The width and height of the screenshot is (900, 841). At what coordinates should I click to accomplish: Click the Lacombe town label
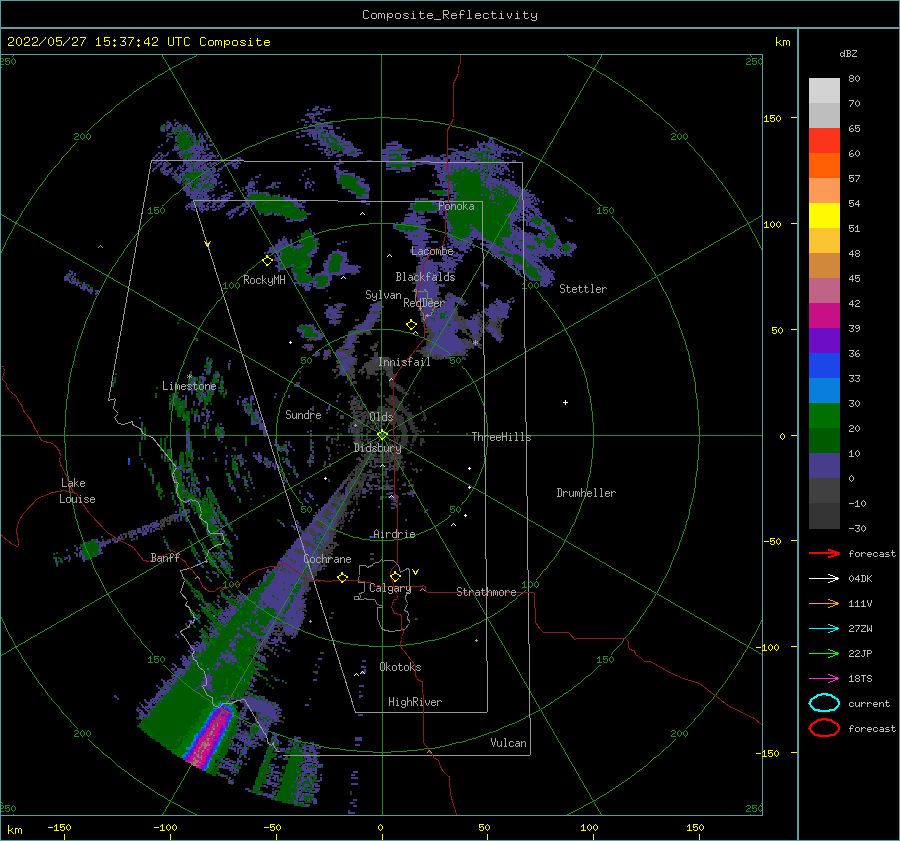pos(432,251)
